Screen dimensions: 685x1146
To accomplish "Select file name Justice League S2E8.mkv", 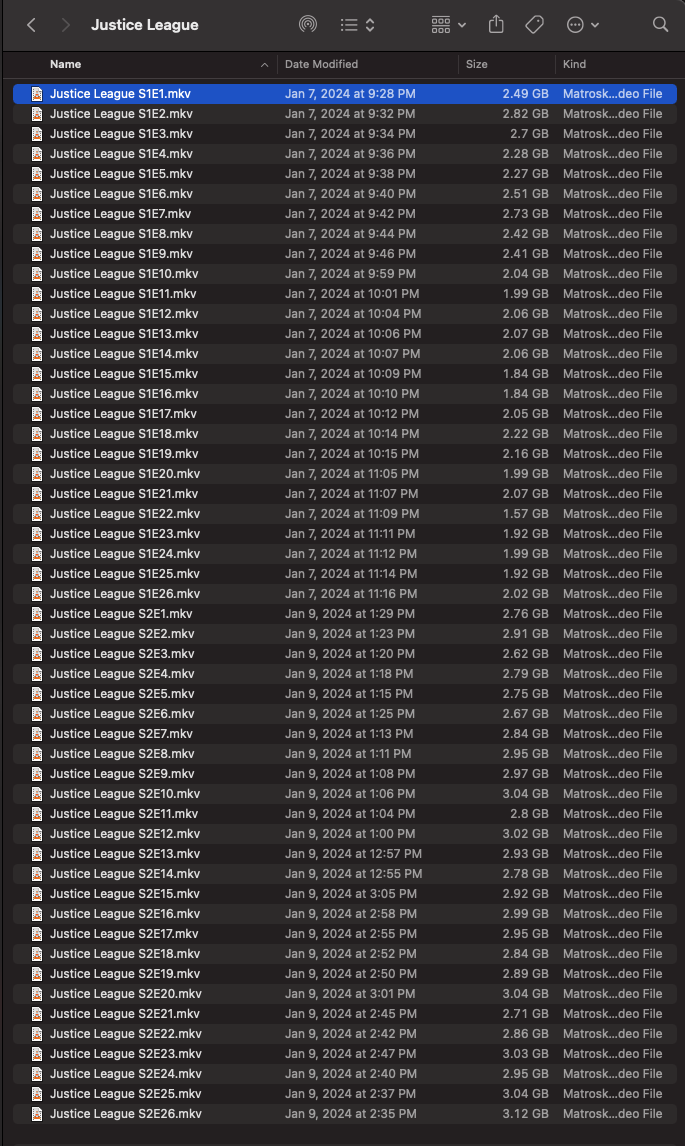I will [122, 754].
